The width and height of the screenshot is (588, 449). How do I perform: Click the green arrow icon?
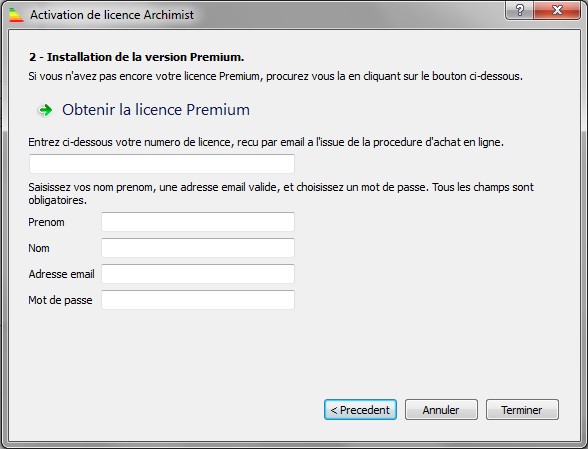tap(46, 110)
